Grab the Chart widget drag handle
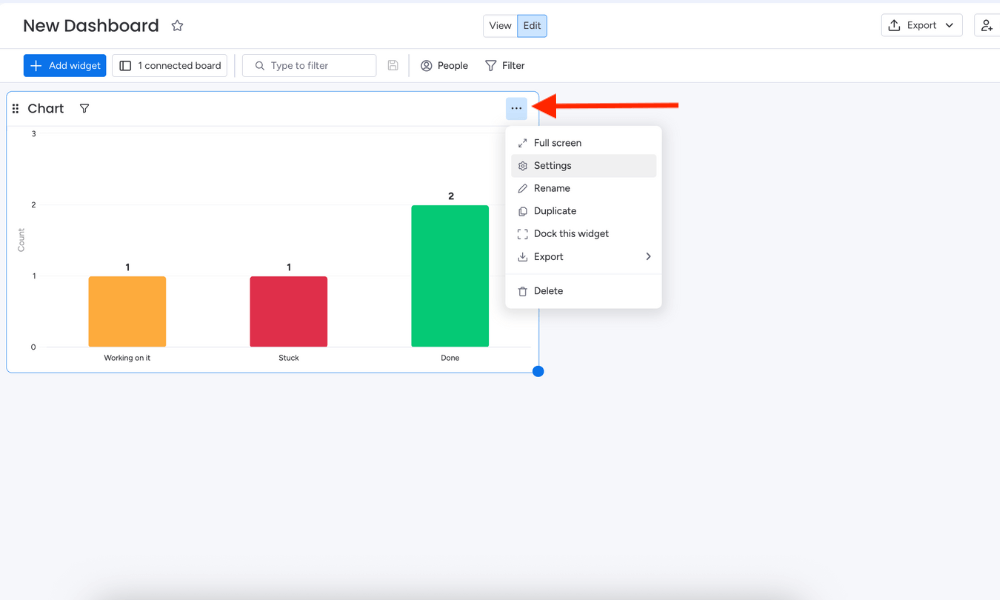Viewport: 1000px width, 600px height. [15, 108]
